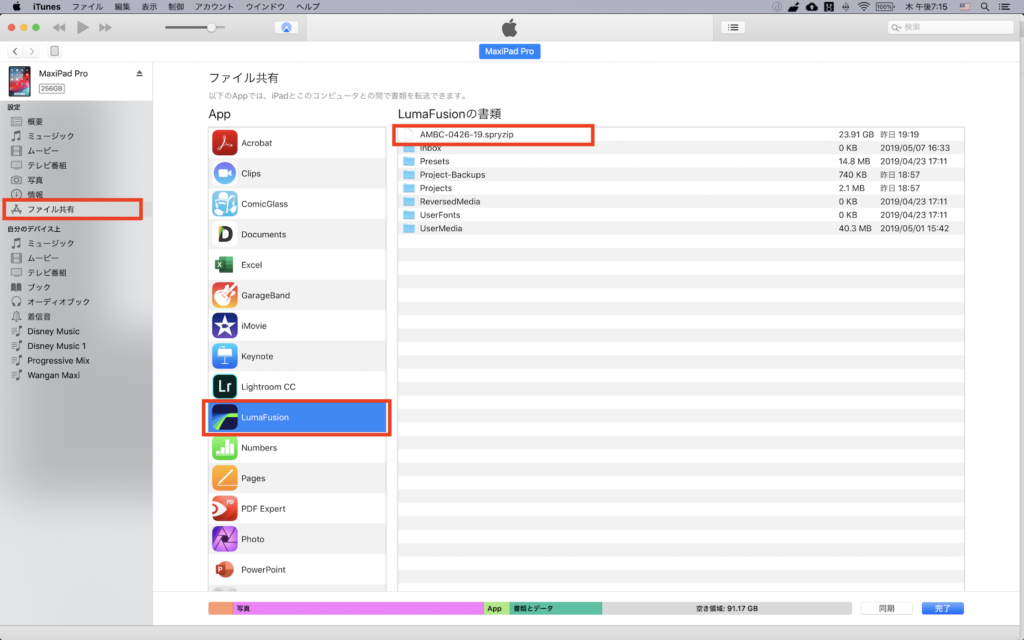Open the iTunes menu
1024x640 pixels.
[46, 7]
